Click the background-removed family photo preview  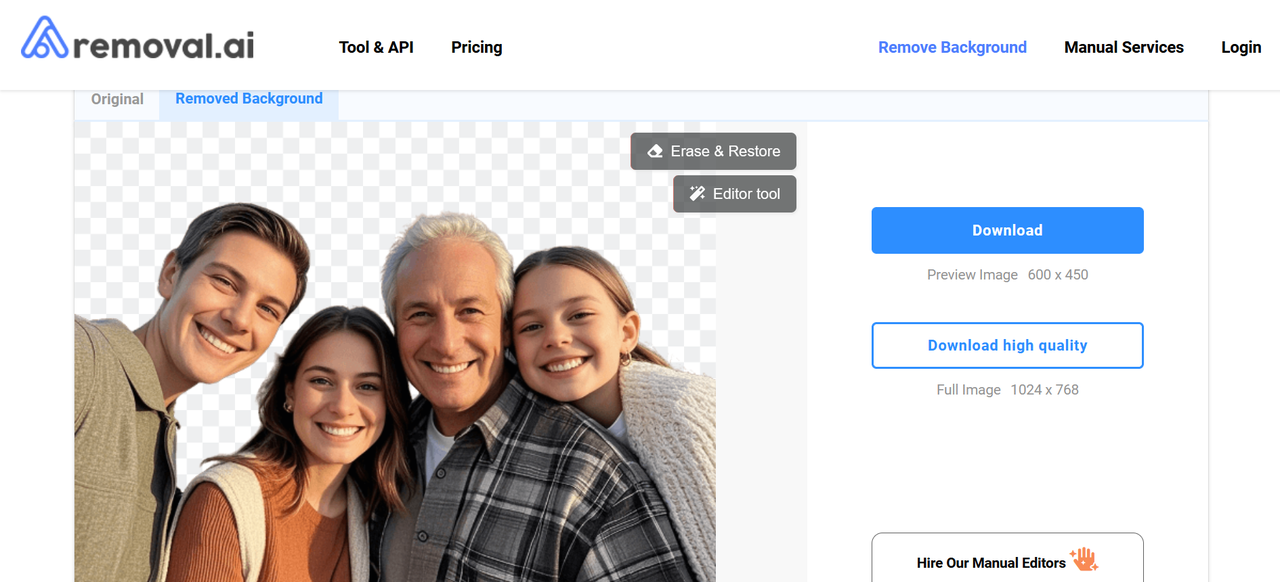pyautogui.click(x=395, y=352)
